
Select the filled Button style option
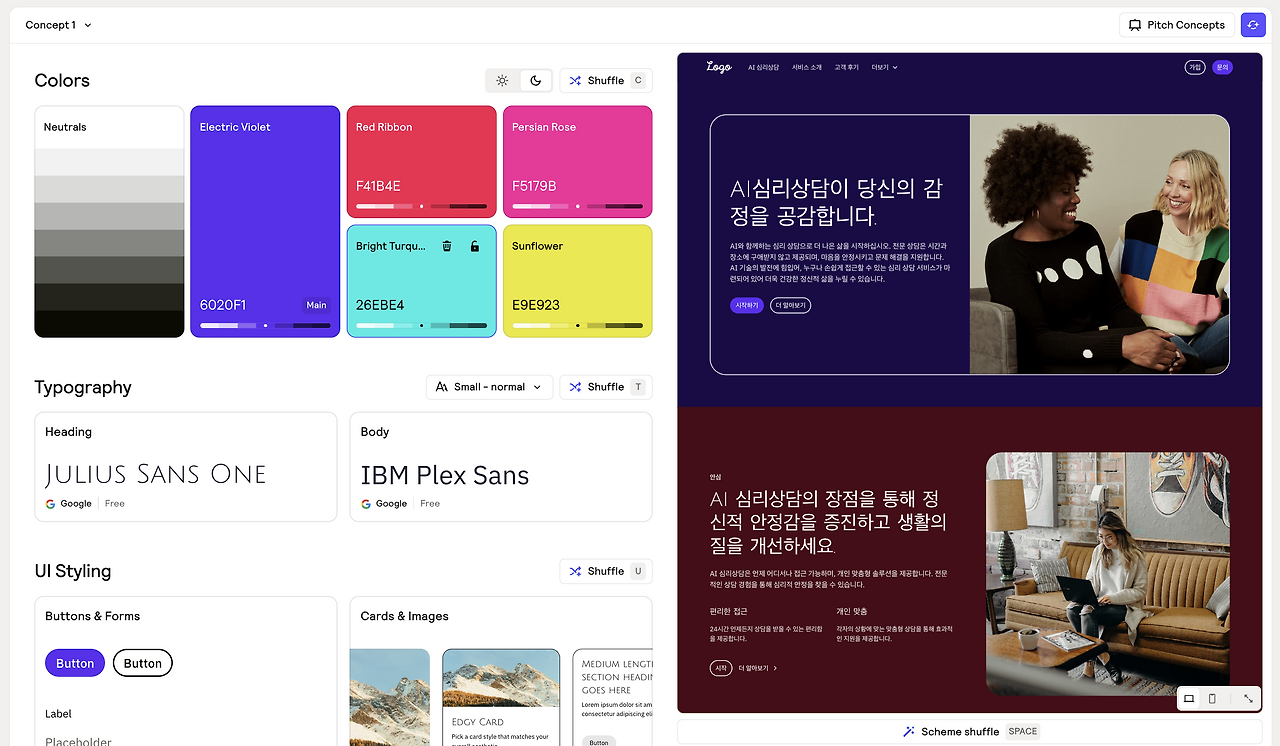pos(74,662)
